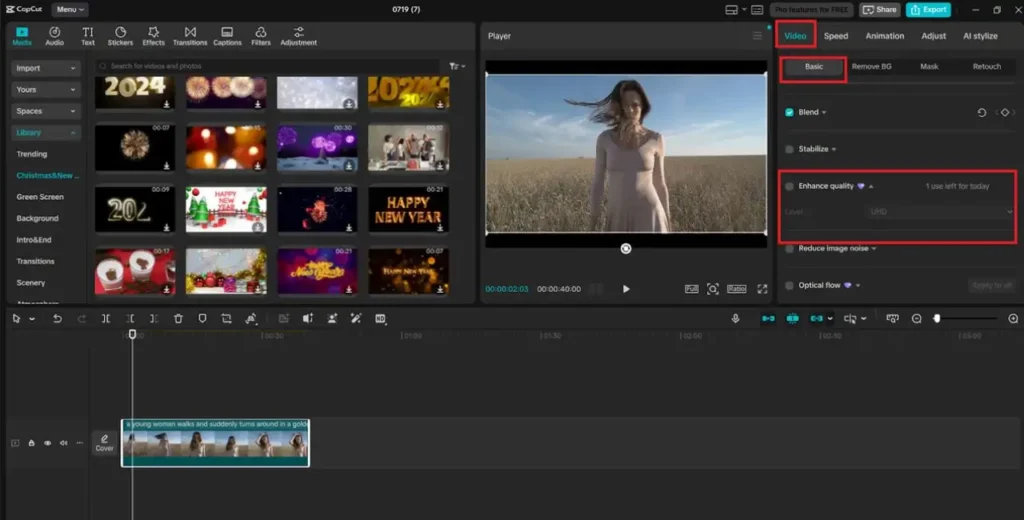The height and width of the screenshot is (520, 1024).
Task: Enable the Optical flow checkbox
Action: (x=790, y=285)
